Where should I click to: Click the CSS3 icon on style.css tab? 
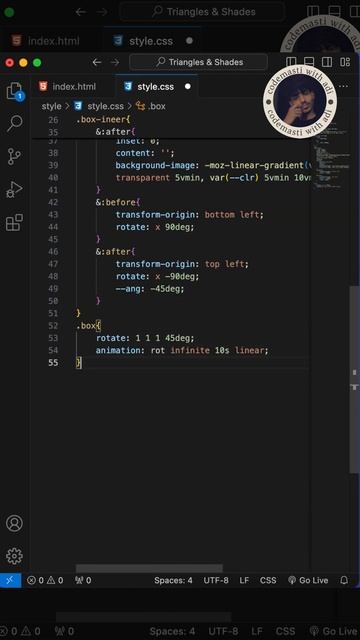(x=128, y=87)
